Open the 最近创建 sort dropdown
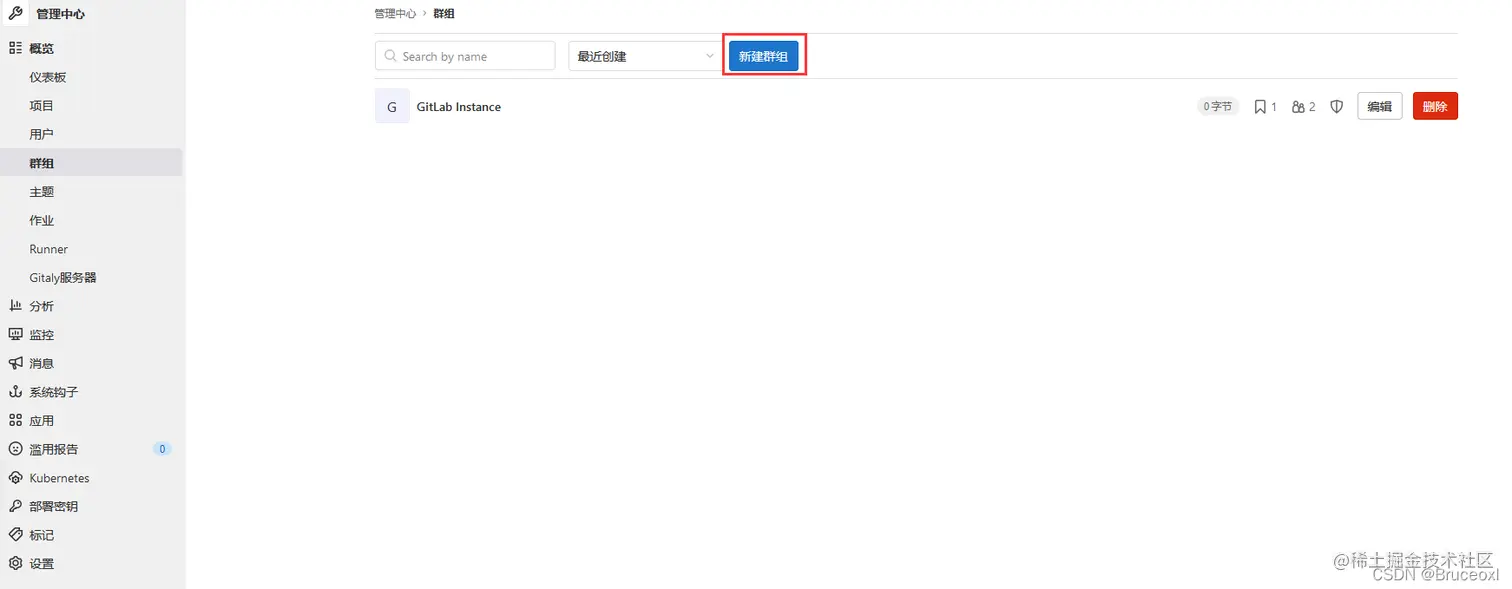 click(x=644, y=56)
